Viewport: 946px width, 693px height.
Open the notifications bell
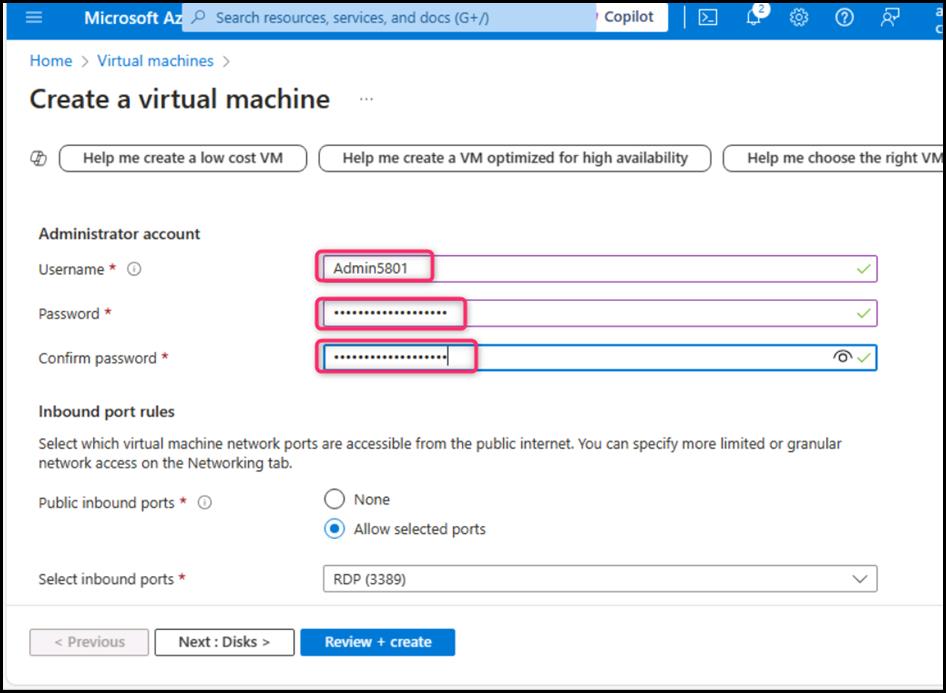(x=753, y=18)
